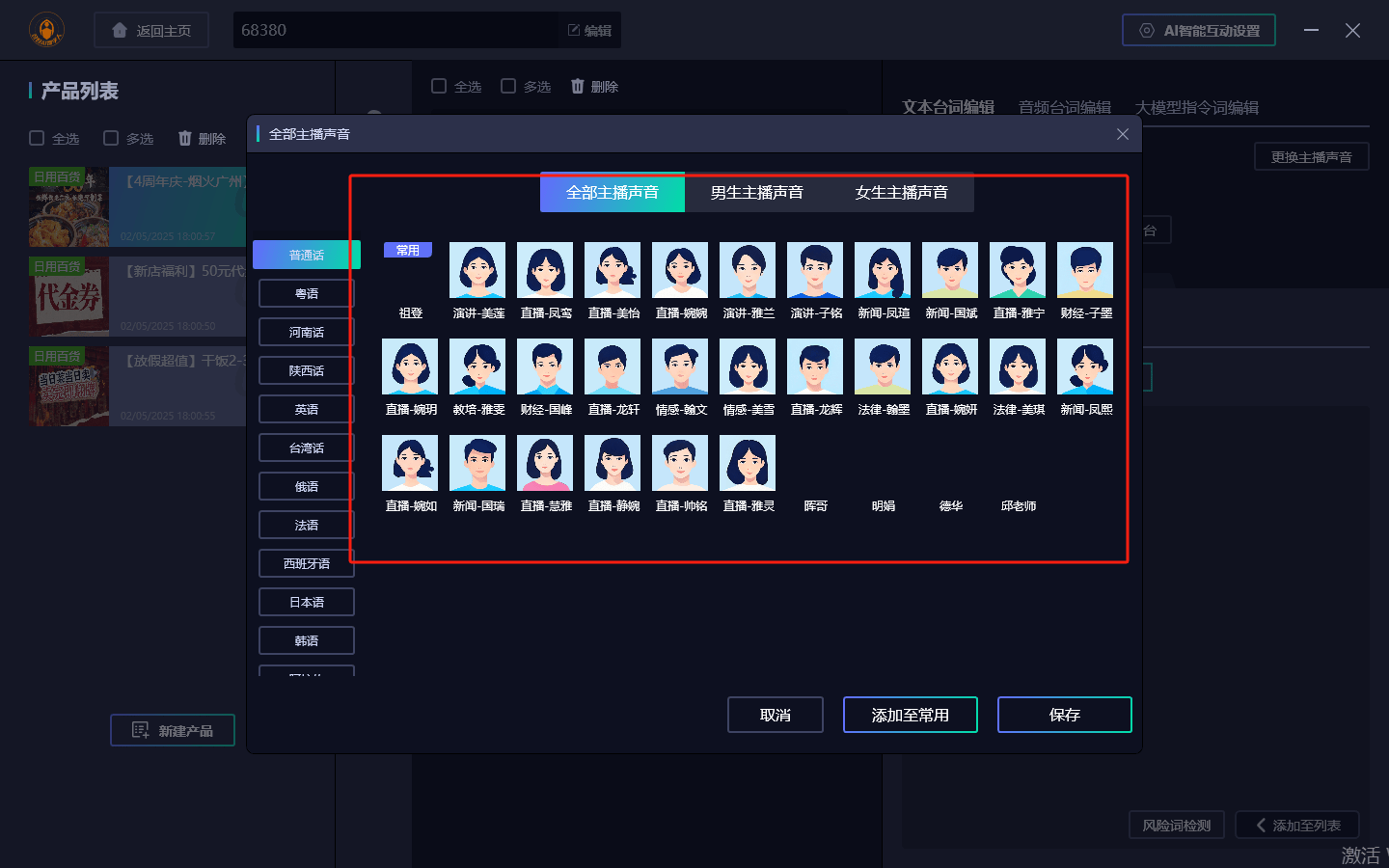The width and height of the screenshot is (1389, 868).
Task: Choose the 直播-凤鸾 anchor avatar
Action: click(x=545, y=270)
